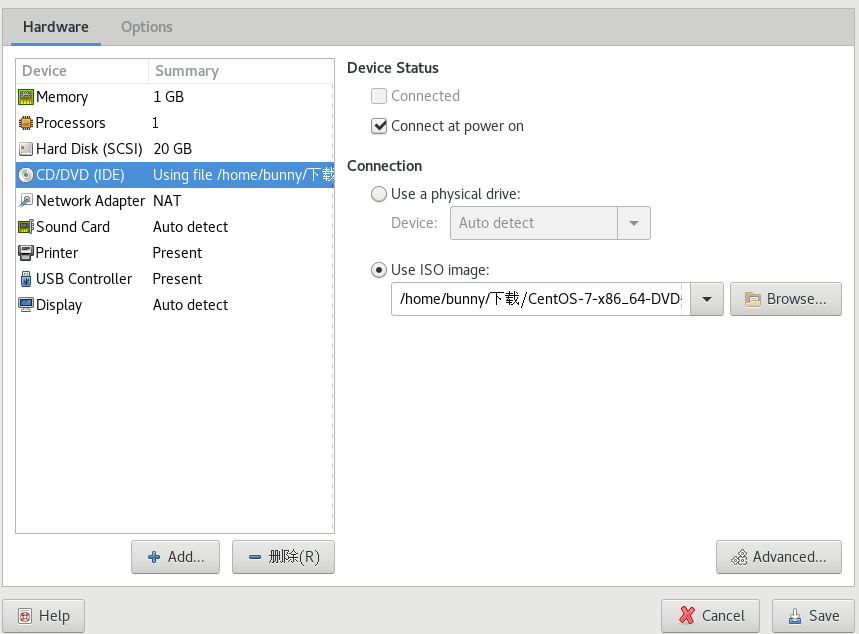Click the Printer device icon
859x634 pixels.
(x=26, y=253)
